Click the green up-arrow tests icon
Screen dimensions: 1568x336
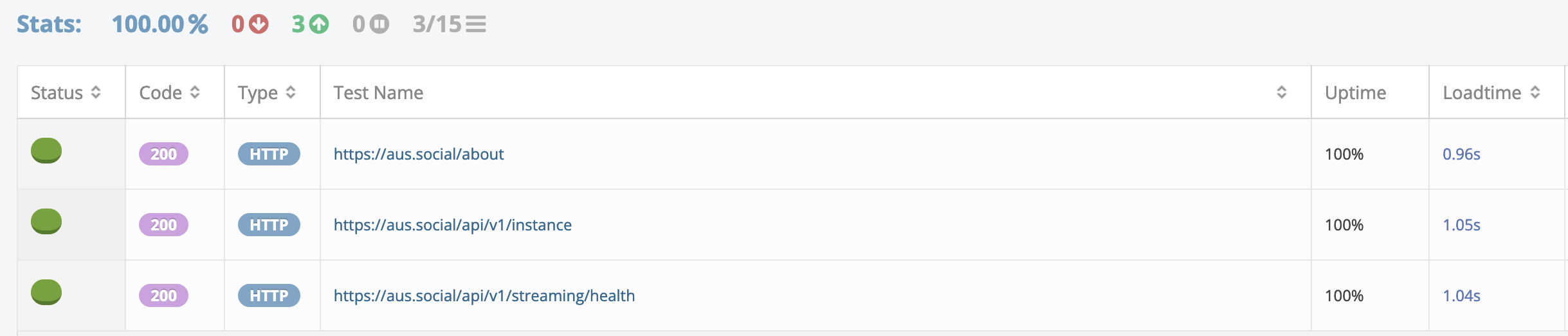[319, 24]
